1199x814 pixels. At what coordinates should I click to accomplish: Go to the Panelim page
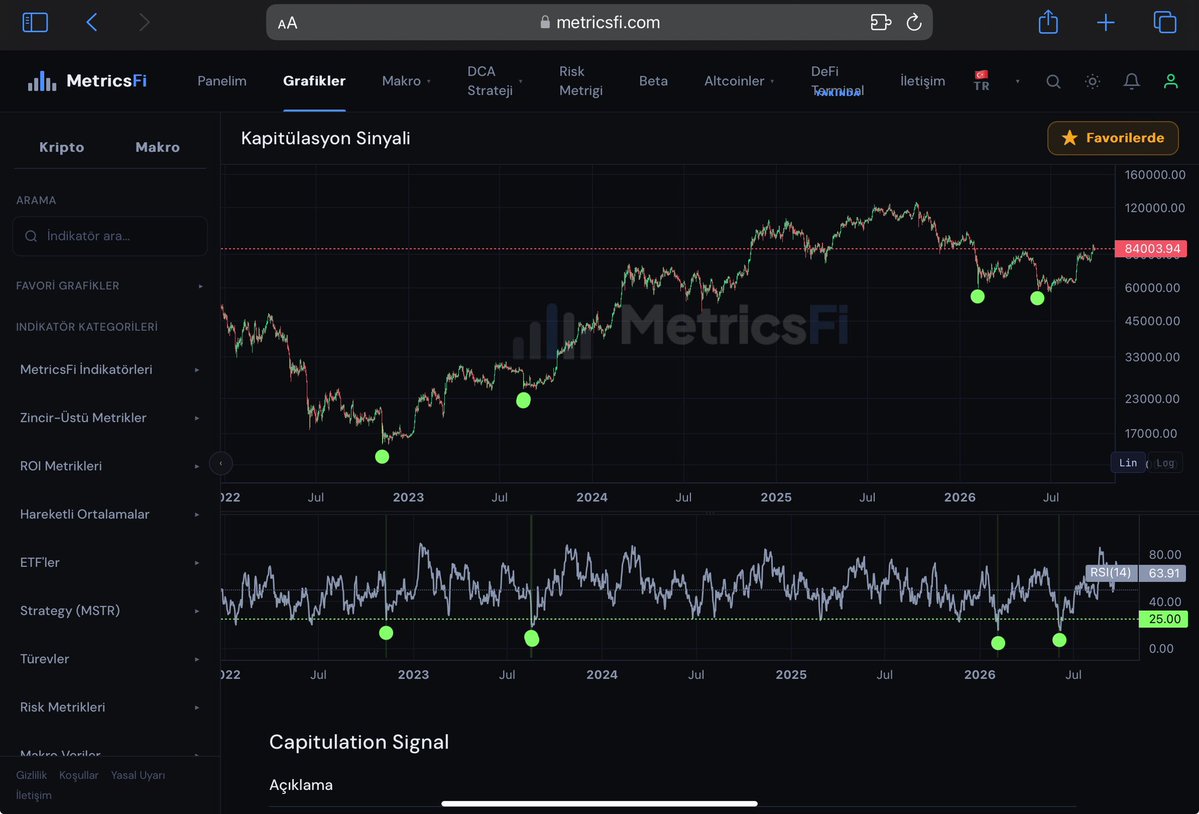(222, 81)
